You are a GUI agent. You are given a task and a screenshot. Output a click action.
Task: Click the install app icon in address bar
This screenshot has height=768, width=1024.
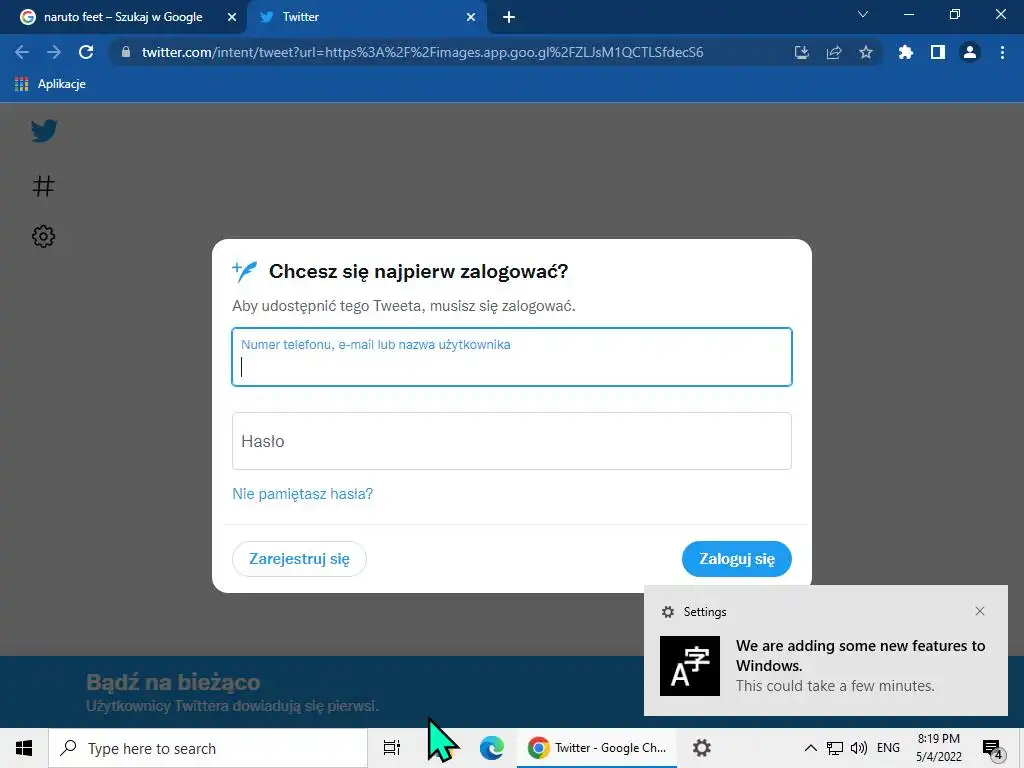[802, 52]
